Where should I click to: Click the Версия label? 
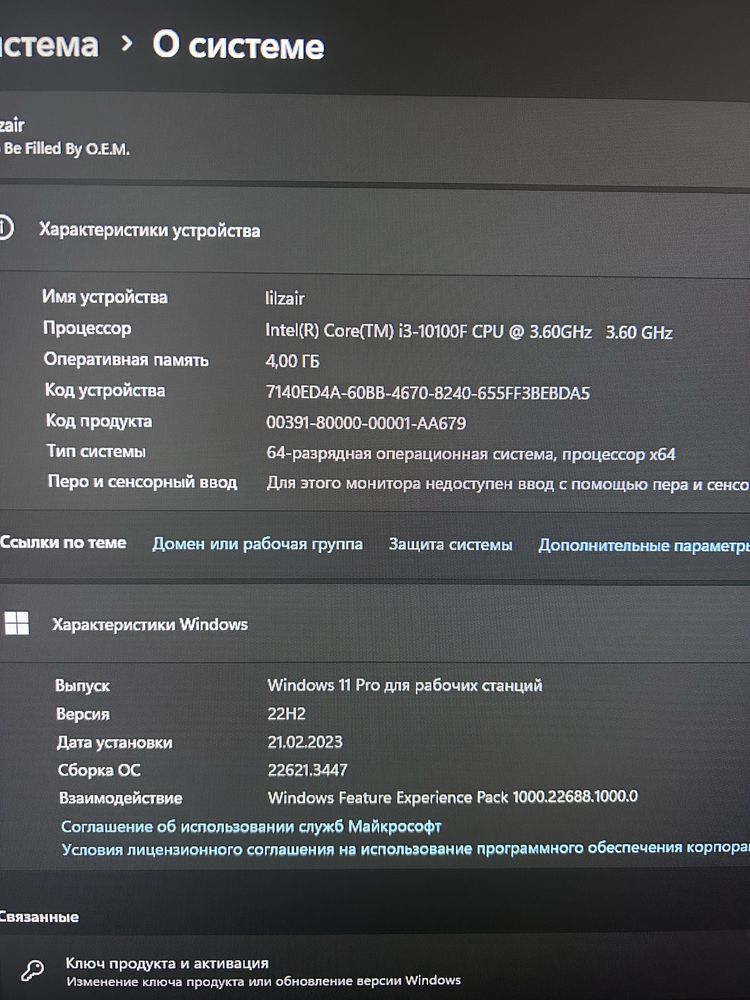(x=83, y=714)
